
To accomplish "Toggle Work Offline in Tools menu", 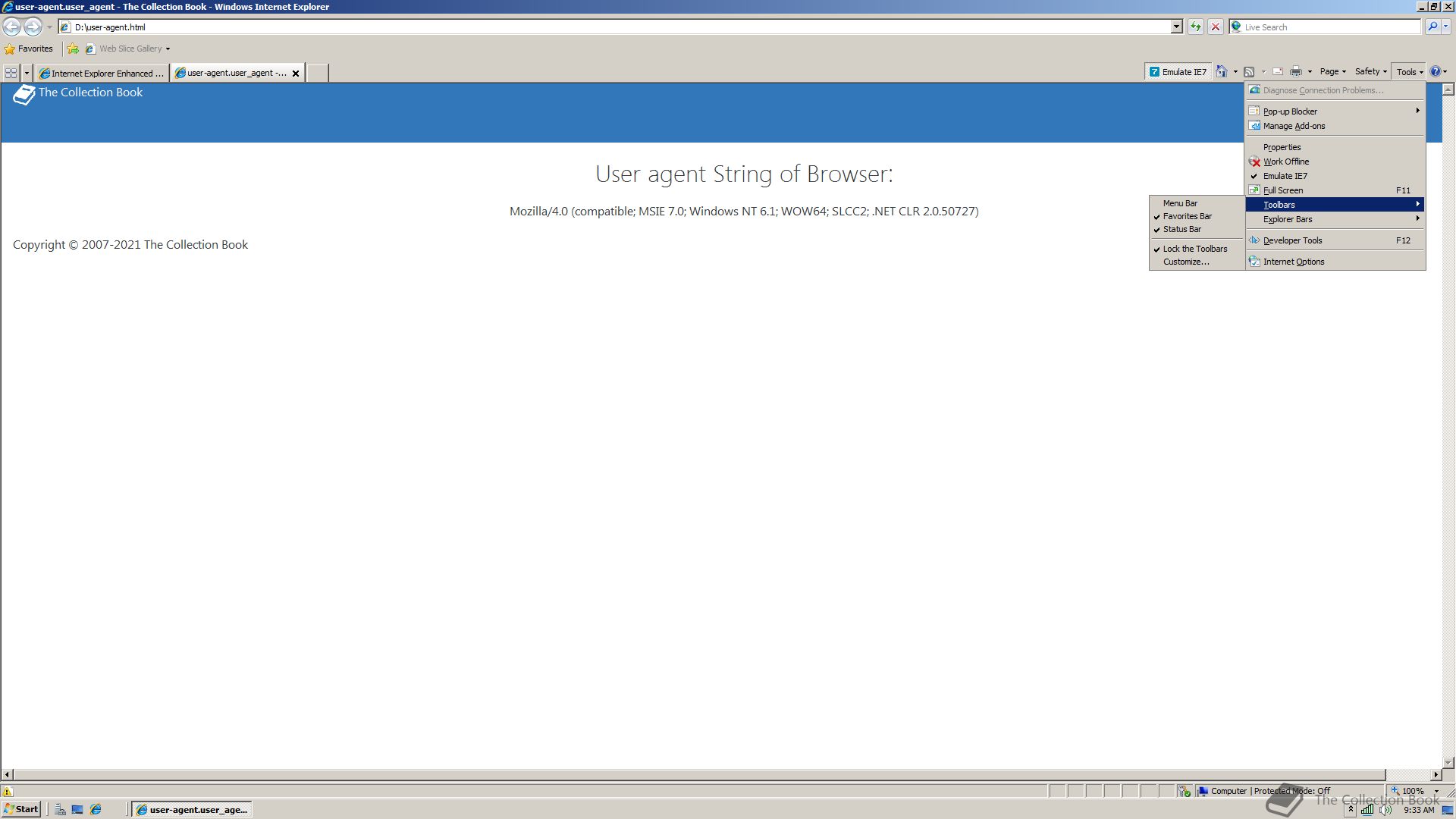I will (1335, 162).
